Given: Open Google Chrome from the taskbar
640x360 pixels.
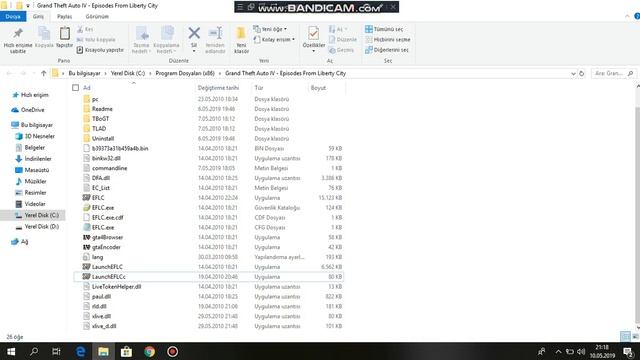Looking at the screenshot, I should click(x=149, y=351).
